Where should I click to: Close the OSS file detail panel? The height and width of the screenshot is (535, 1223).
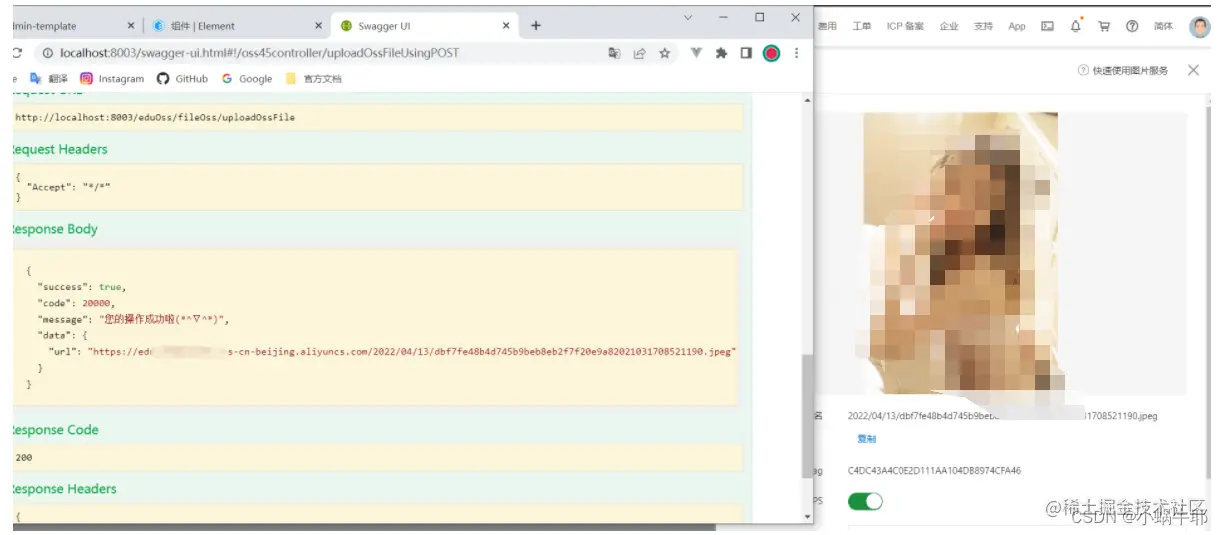click(x=1193, y=70)
